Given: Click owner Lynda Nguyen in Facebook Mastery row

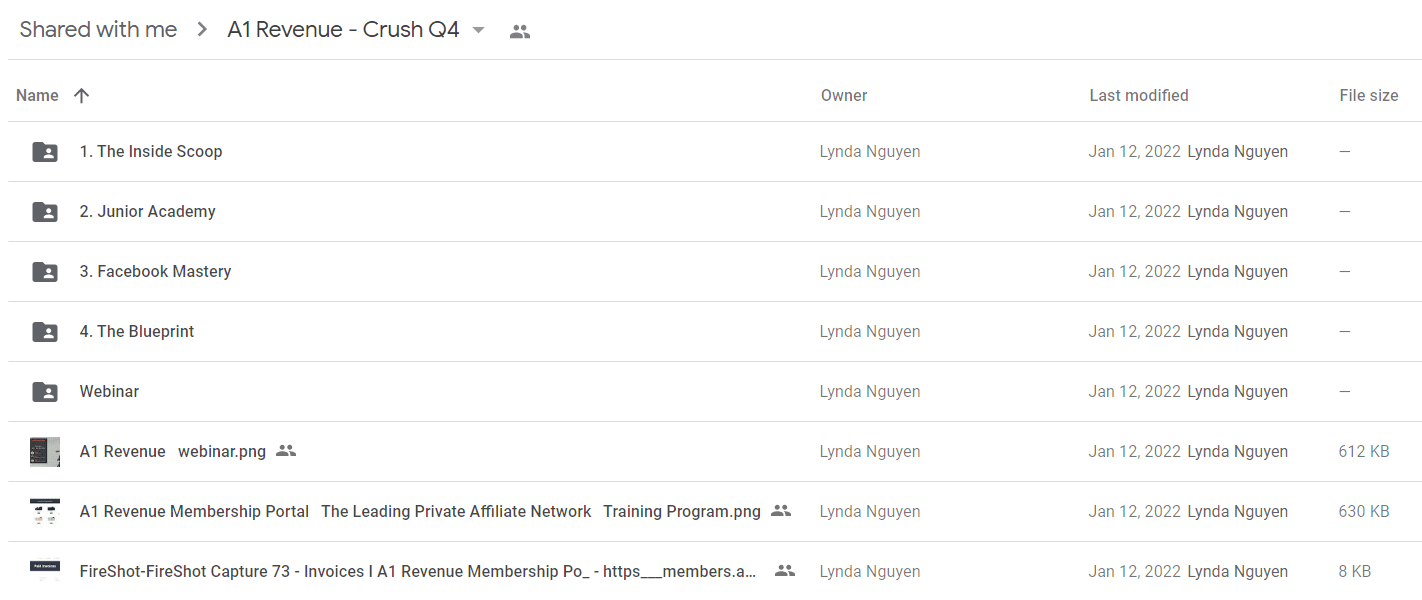Looking at the screenshot, I should (x=870, y=272).
